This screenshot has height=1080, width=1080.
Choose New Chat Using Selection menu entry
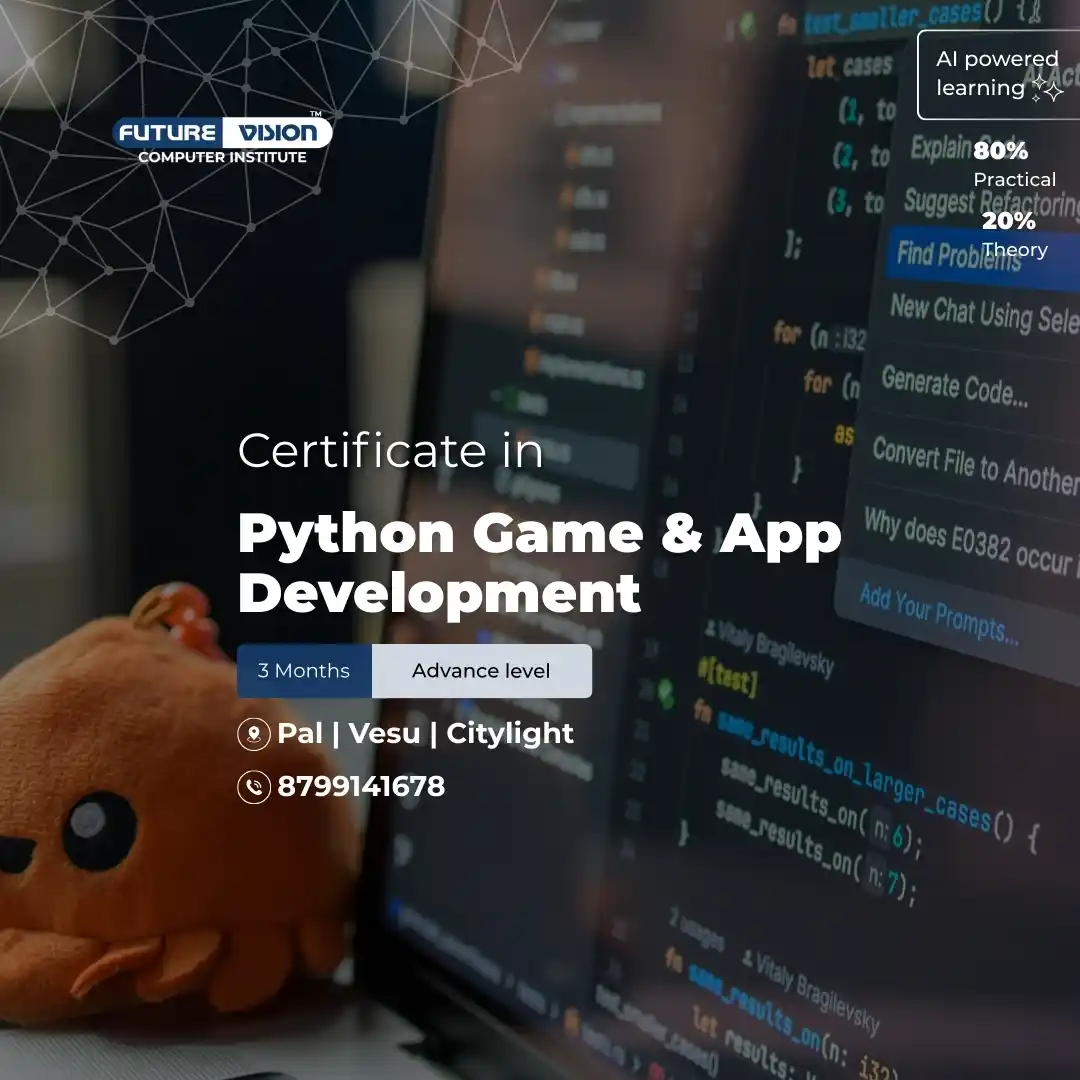point(985,314)
